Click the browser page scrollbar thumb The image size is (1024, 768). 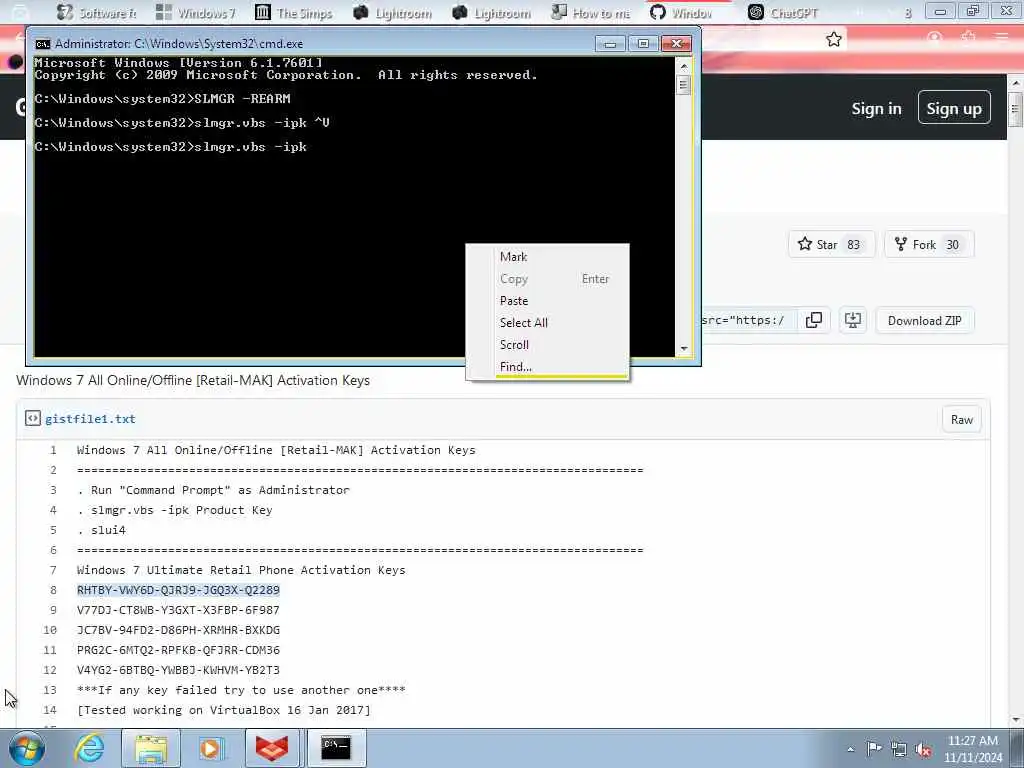point(1016,109)
